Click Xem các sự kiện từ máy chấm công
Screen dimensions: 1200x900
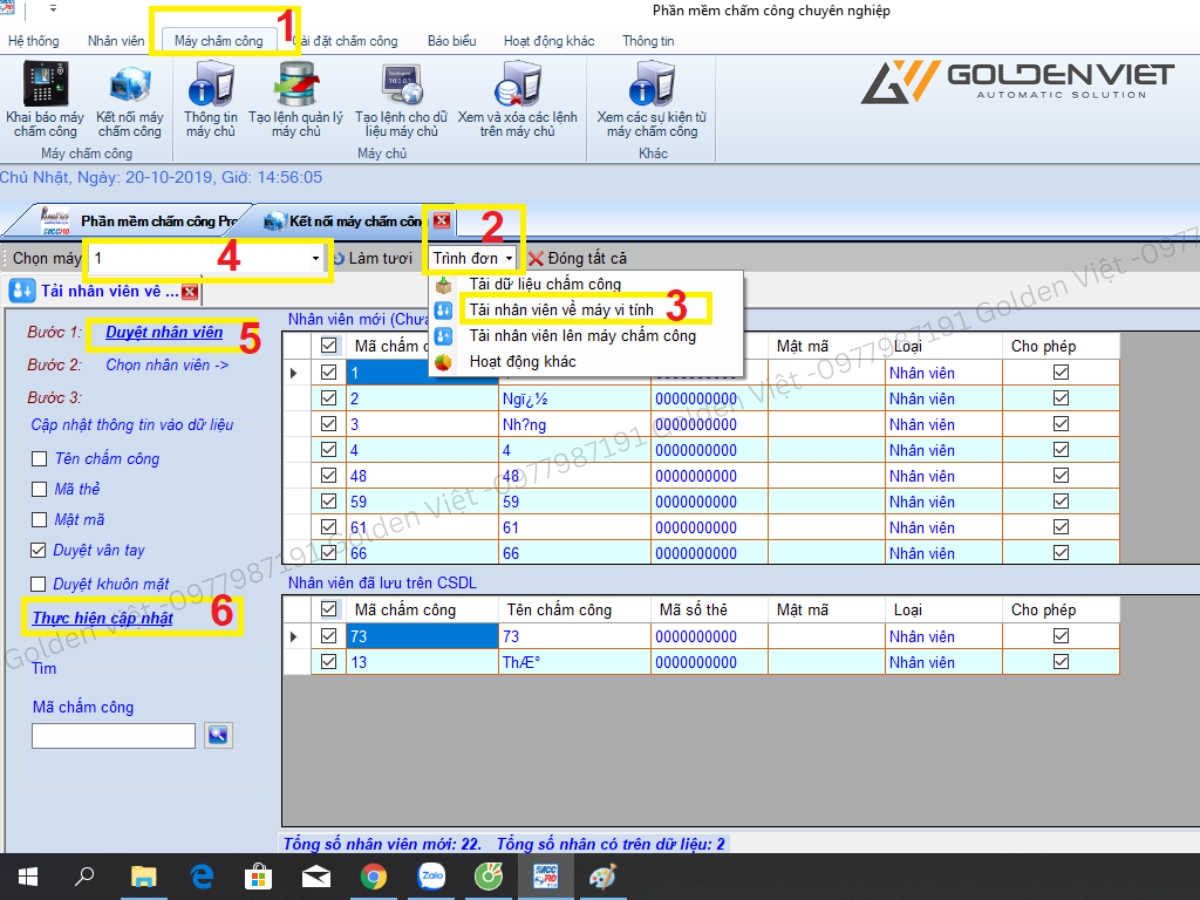[652, 86]
